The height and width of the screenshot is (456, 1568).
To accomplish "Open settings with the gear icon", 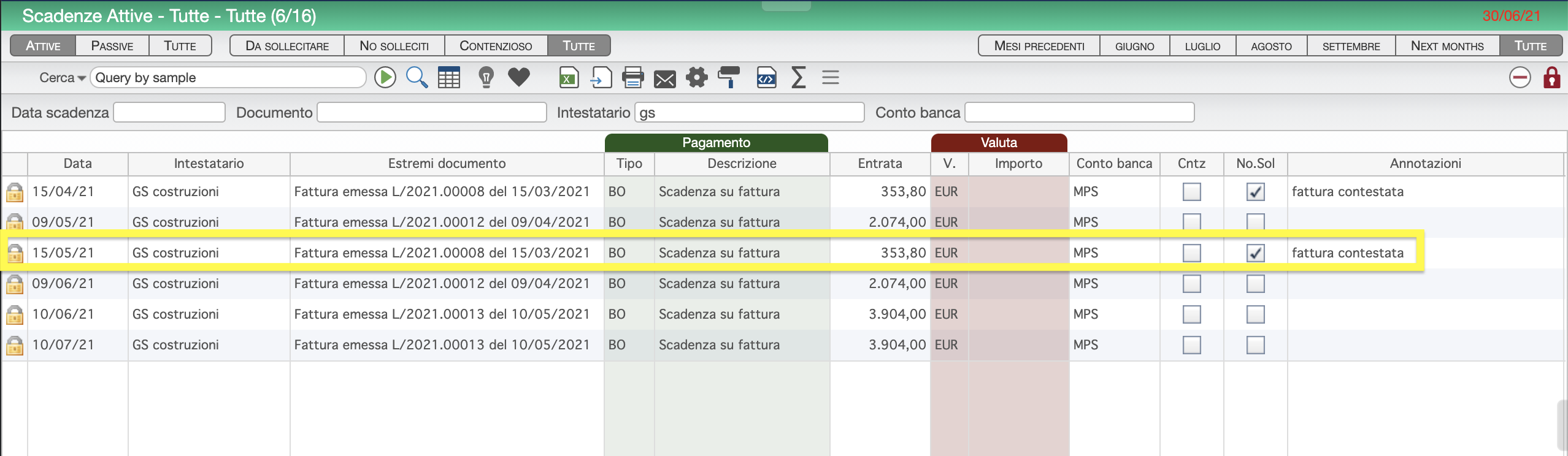I will click(x=696, y=78).
